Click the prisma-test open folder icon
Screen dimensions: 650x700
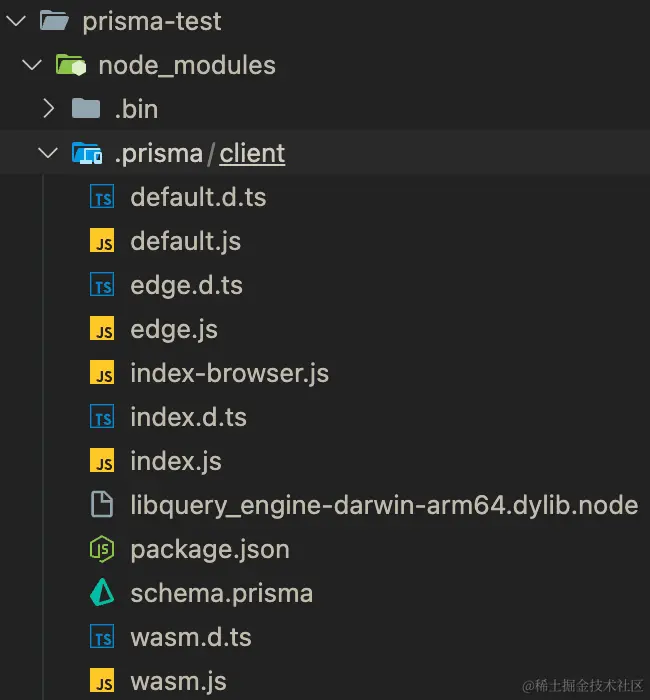(54, 21)
